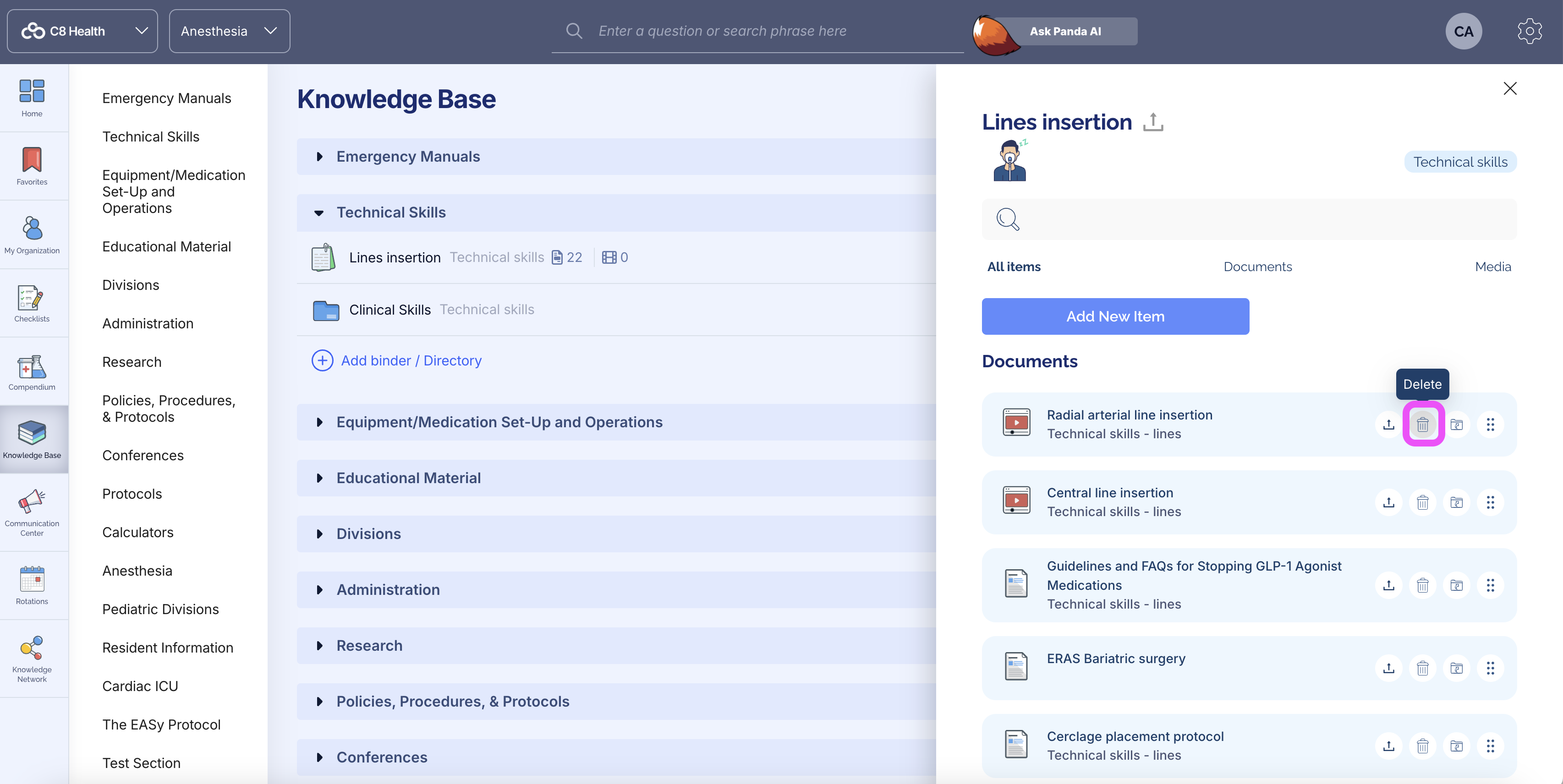Open Compendium sidebar icon
The image size is (1563, 784).
[x=32, y=366]
